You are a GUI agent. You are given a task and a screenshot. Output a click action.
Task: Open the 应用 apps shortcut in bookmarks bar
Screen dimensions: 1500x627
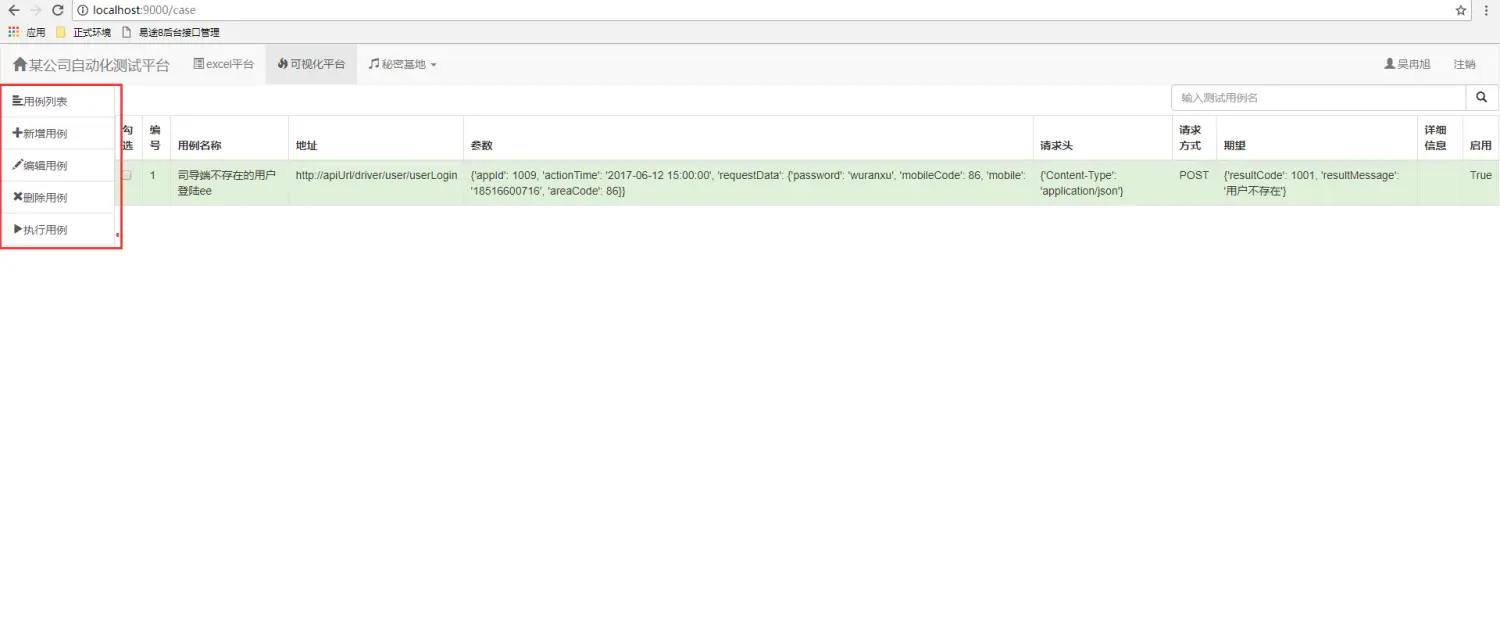(27, 32)
